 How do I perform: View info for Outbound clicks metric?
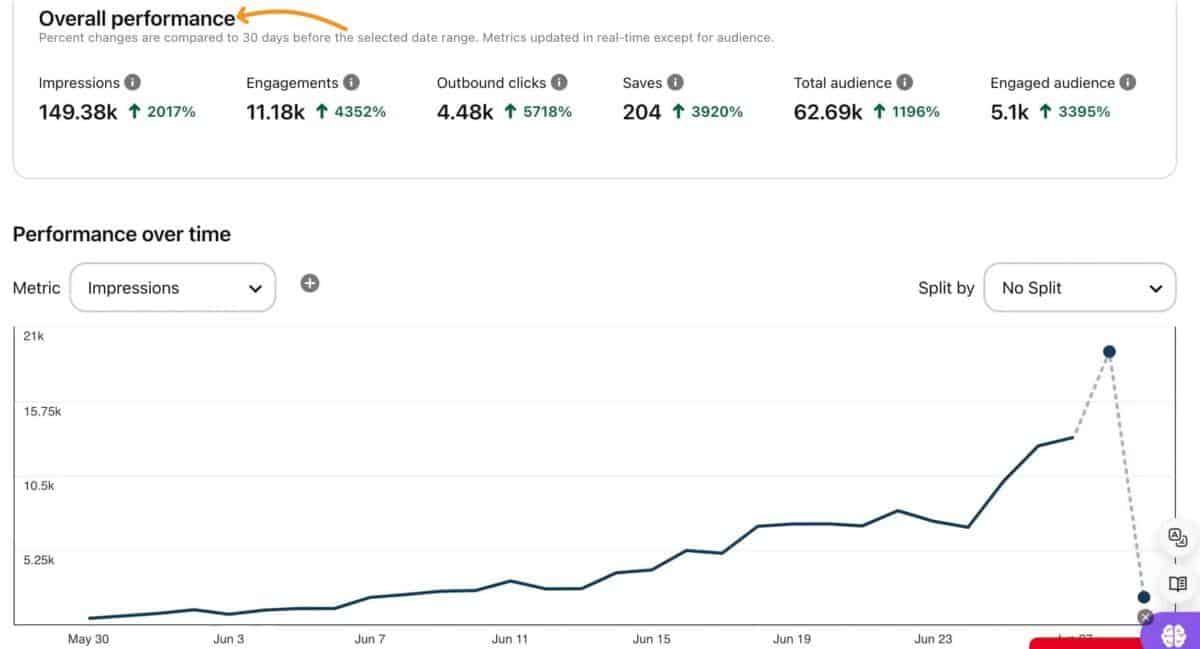pos(561,82)
